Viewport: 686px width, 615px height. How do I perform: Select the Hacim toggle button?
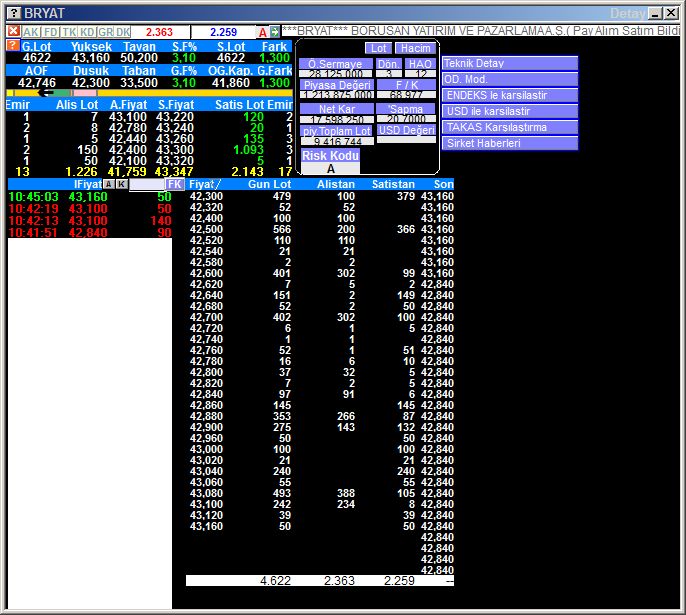click(416, 48)
